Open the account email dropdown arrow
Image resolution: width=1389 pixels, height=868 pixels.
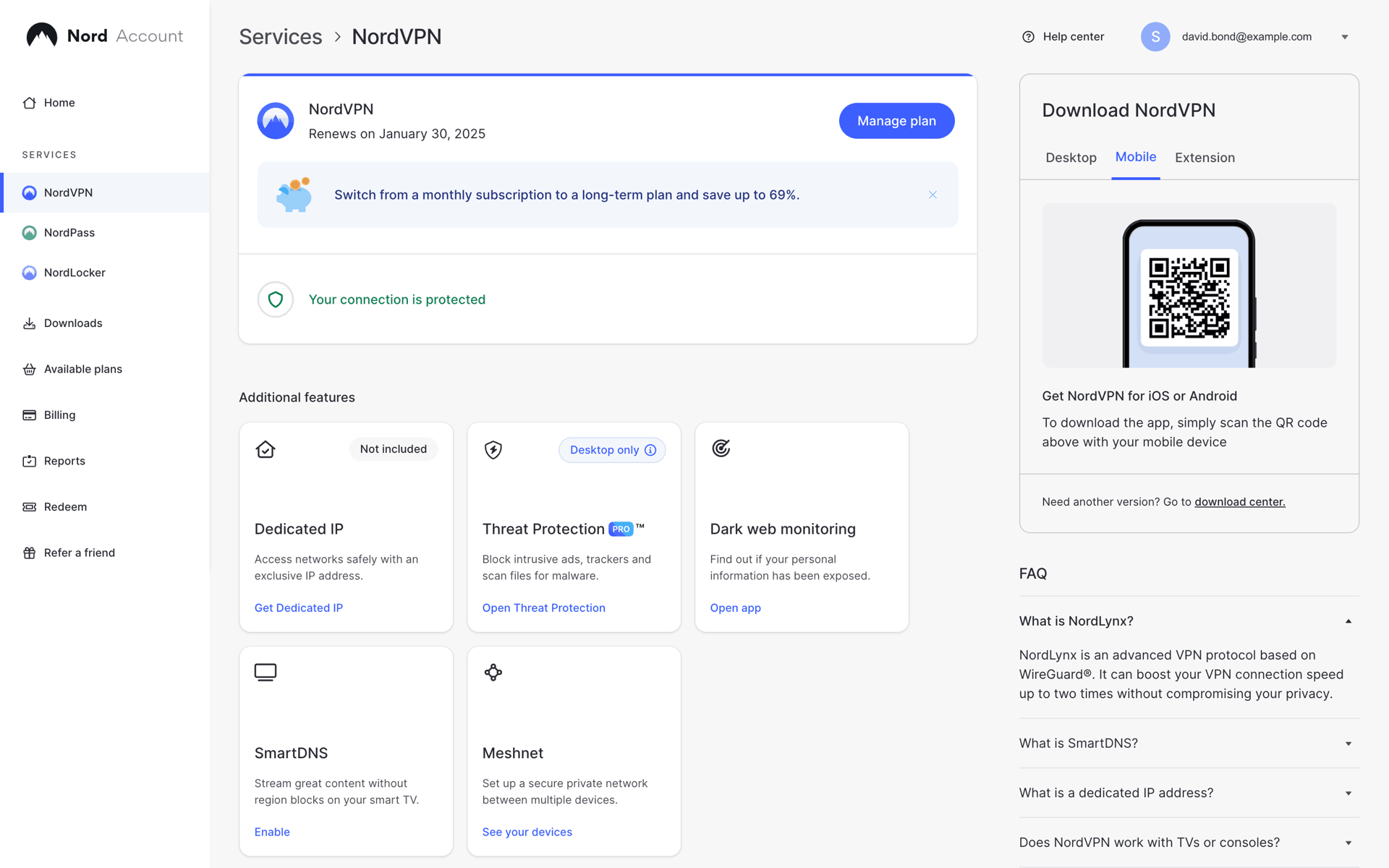[1345, 37]
